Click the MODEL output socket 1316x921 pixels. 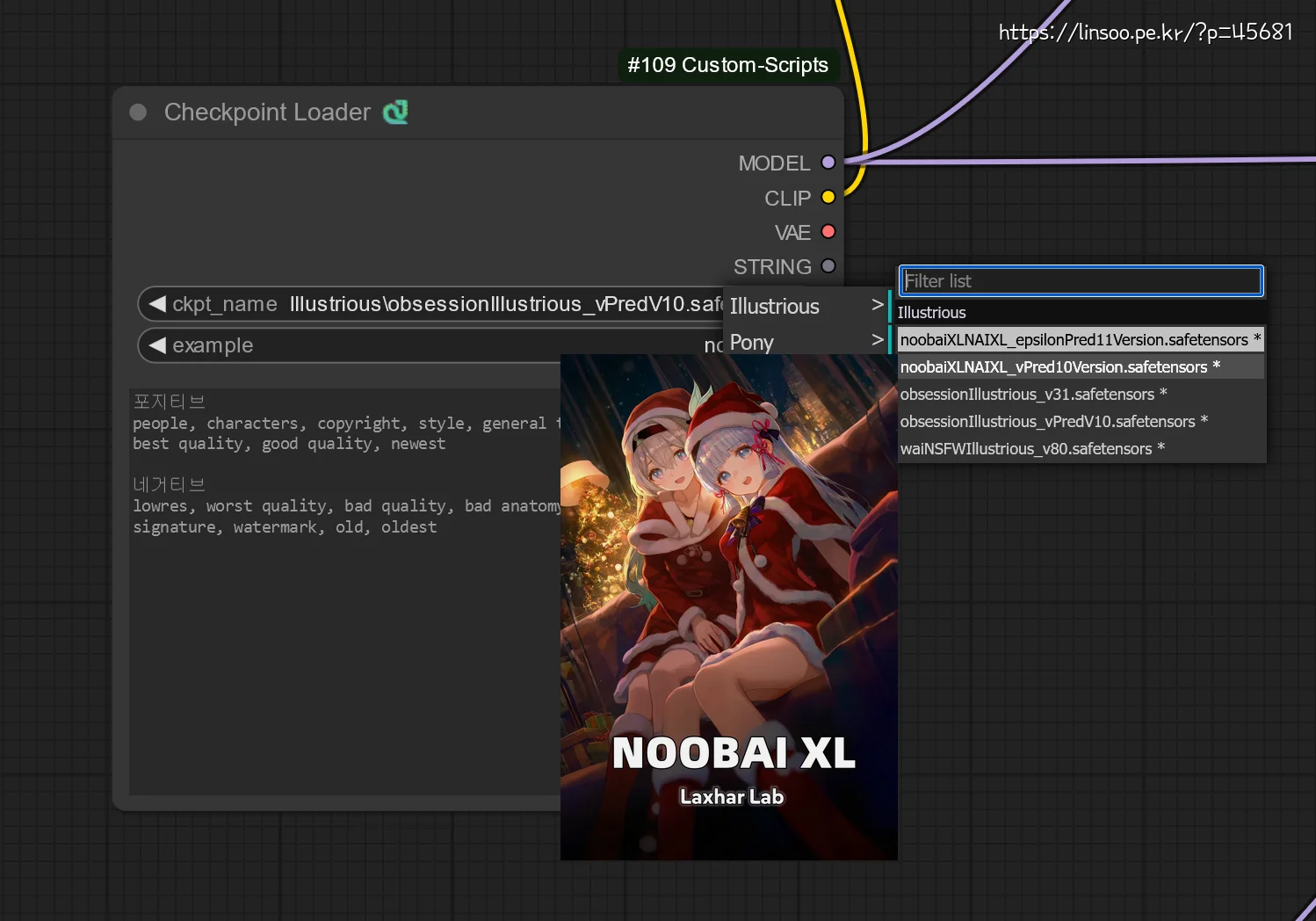pos(828,163)
